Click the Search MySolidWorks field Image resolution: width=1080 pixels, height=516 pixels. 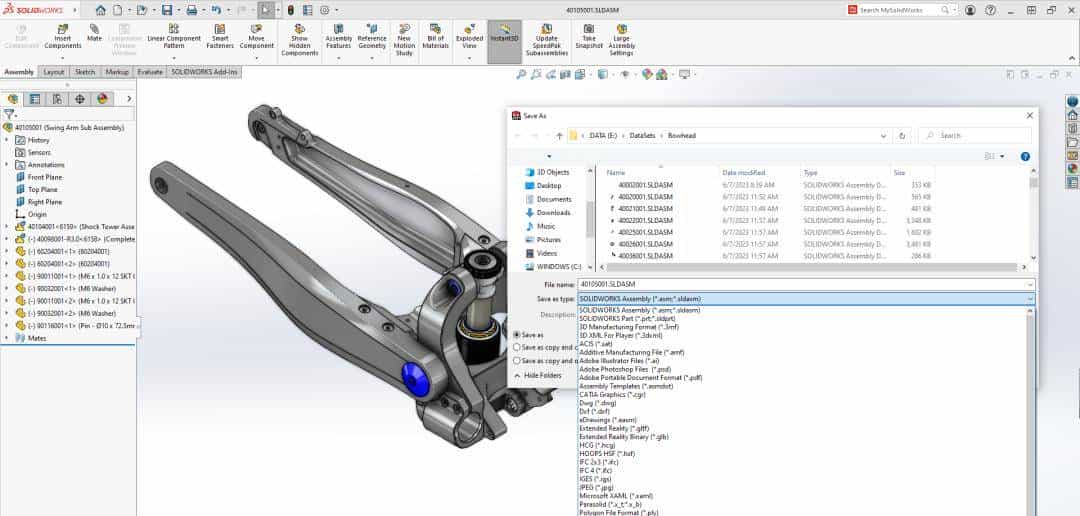pos(900,10)
